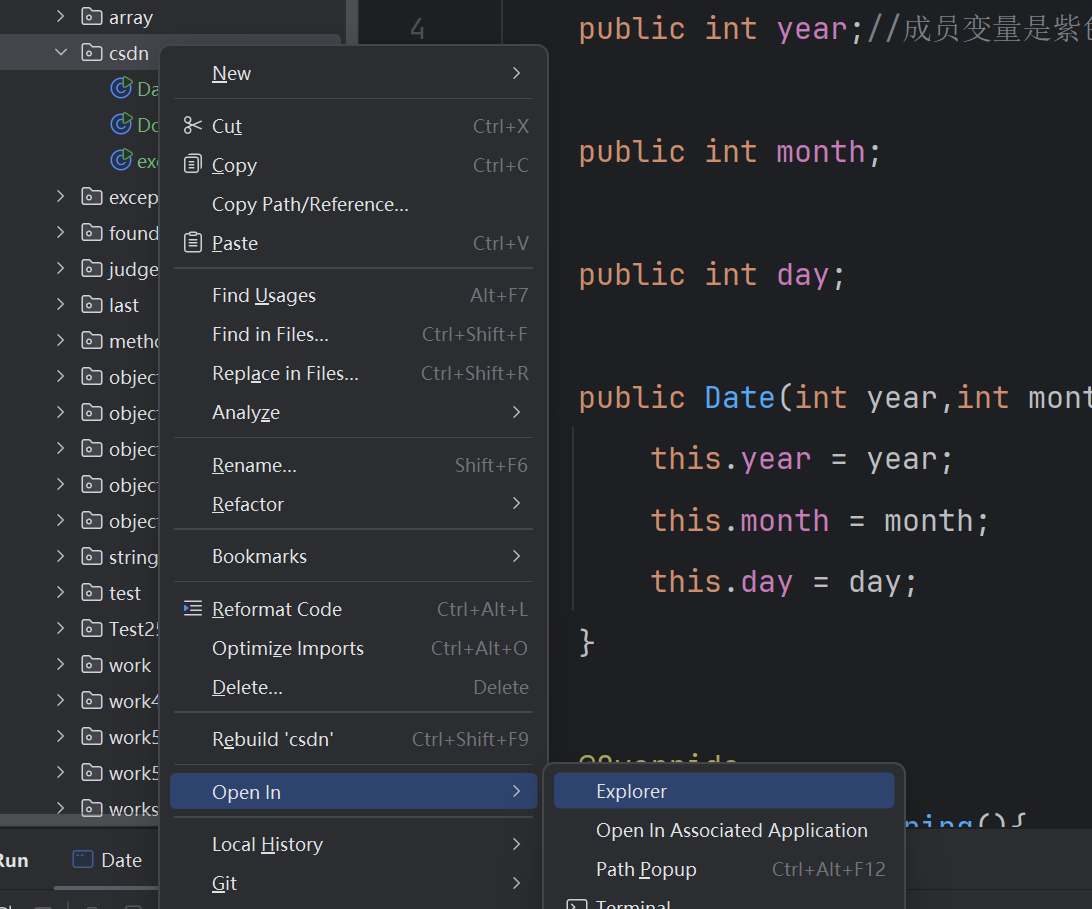The height and width of the screenshot is (909, 1092).
Task: Open the Analyze submenu
Action: [x=353, y=412]
